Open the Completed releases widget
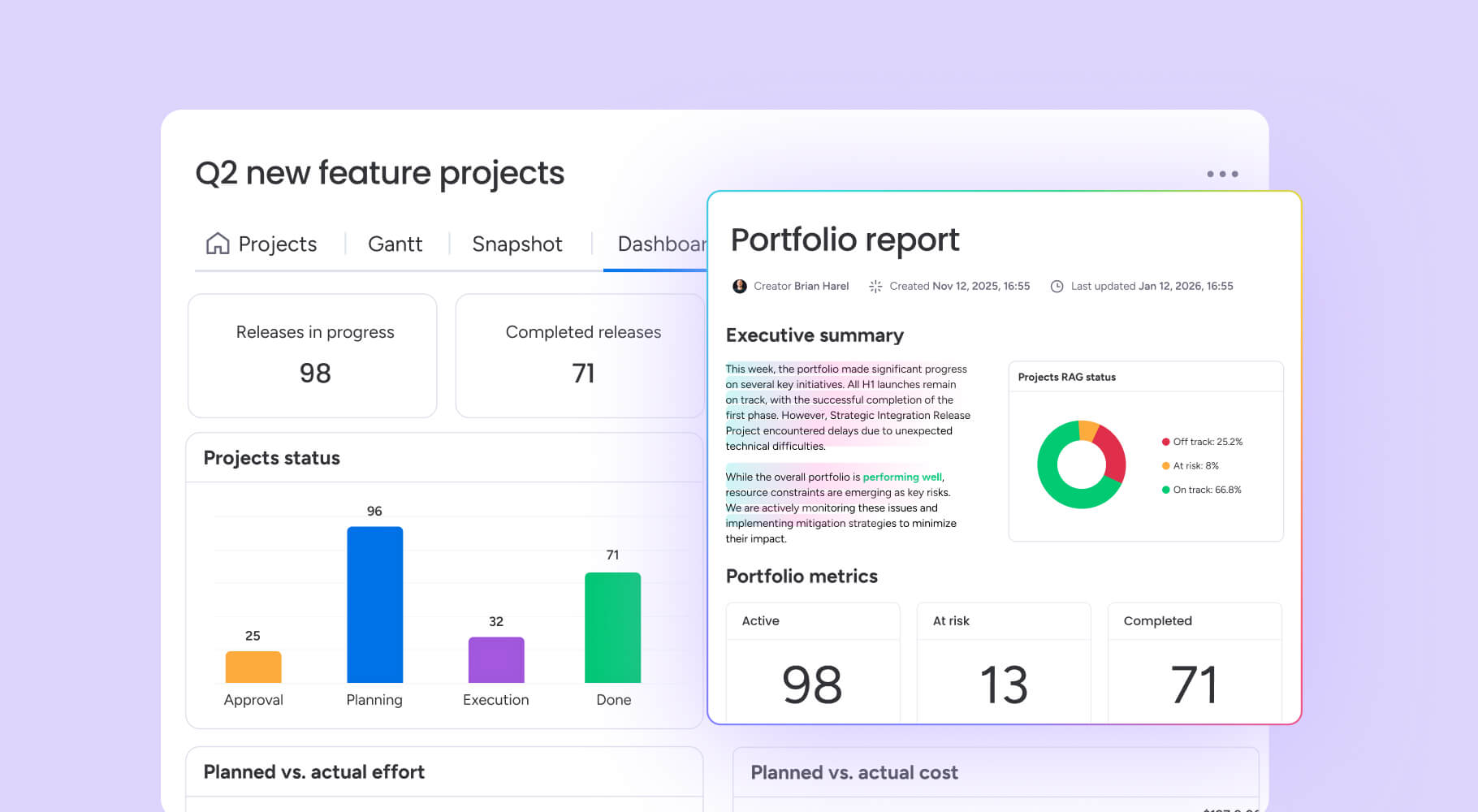 pyautogui.click(x=580, y=356)
